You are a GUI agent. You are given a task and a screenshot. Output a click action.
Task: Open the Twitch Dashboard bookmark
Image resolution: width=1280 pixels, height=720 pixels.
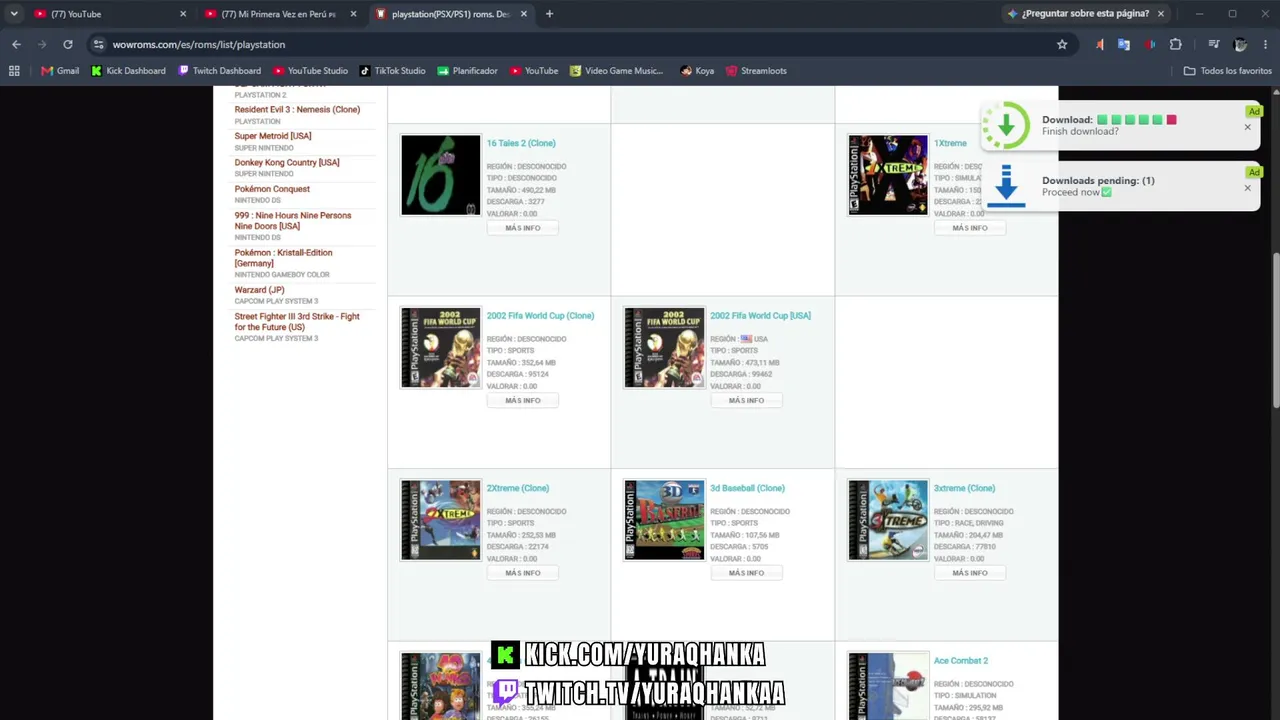[x=219, y=71]
